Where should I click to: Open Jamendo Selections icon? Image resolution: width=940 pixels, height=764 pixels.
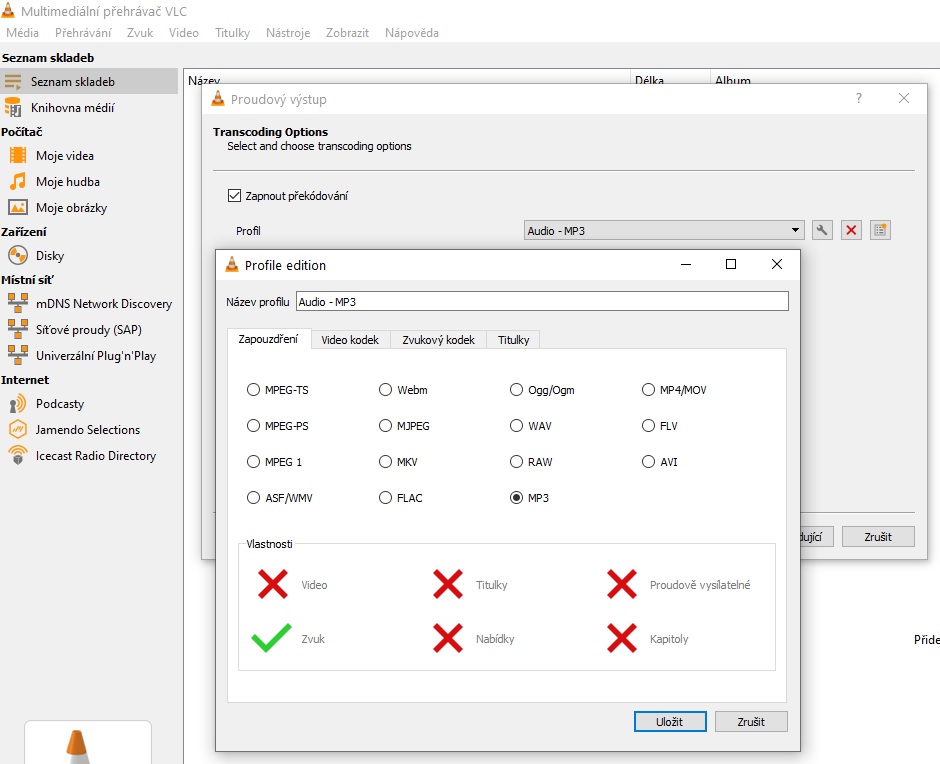[18, 429]
